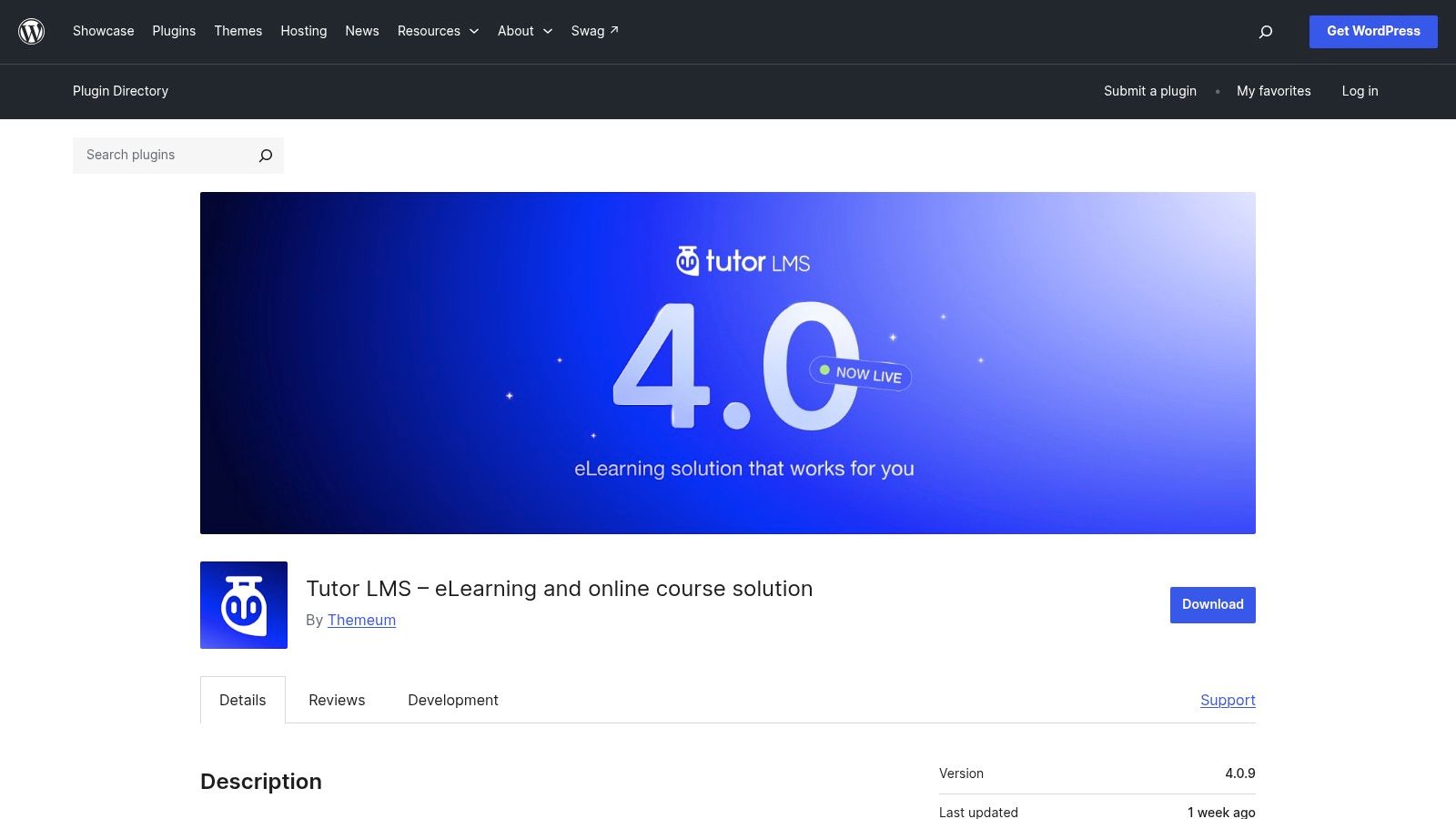The height and width of the screenshot is (819, 1456).
Task: Click the plugin title 'Tutor LMS – eLearning and online course solution'
Action: (x=560, y=589)
